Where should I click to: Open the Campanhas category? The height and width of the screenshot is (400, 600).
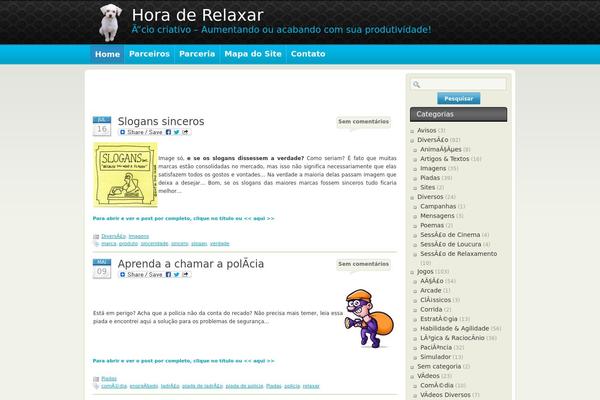click(x=438, y=206)
